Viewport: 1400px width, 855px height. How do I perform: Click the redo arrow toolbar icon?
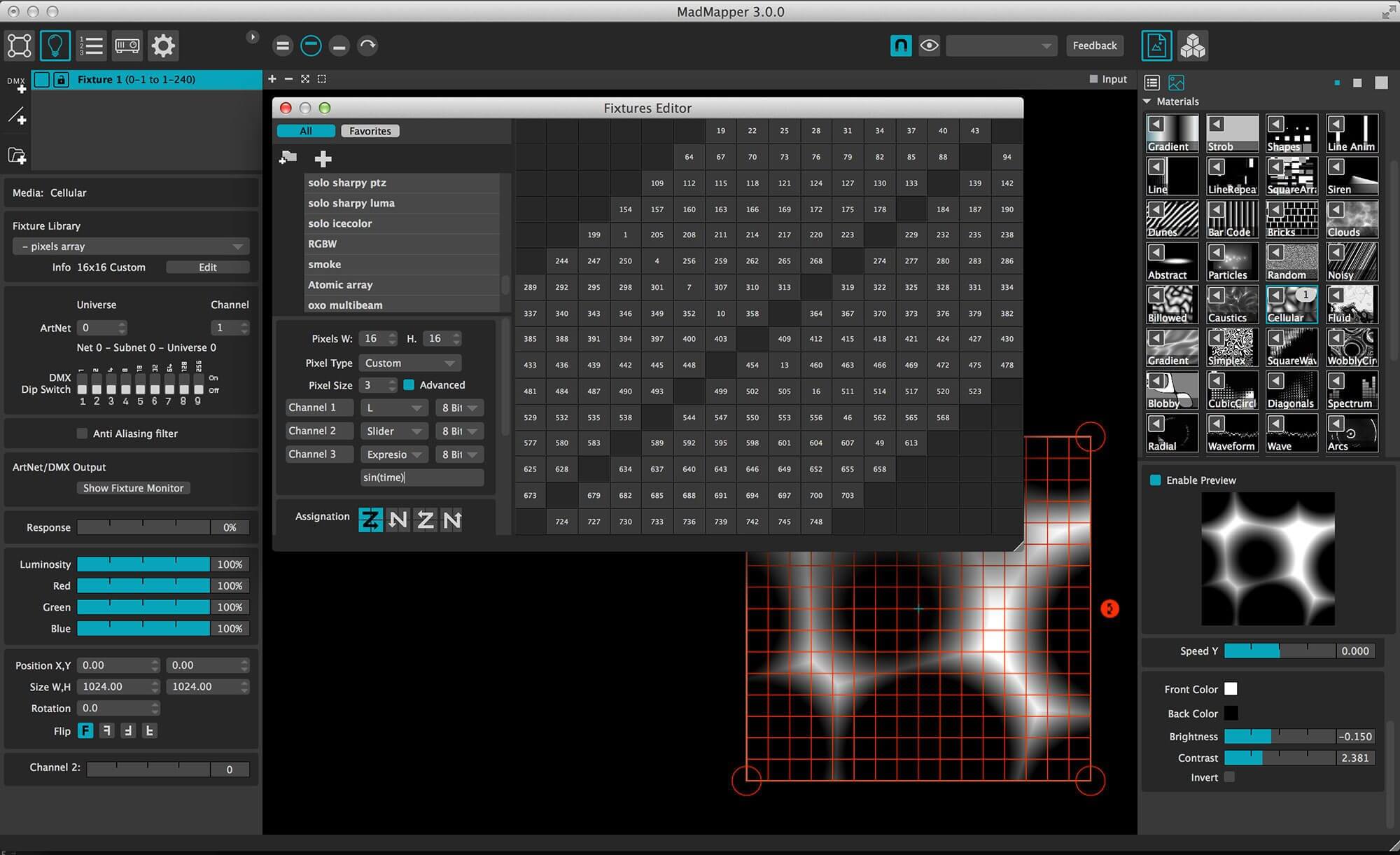[367, 46]
